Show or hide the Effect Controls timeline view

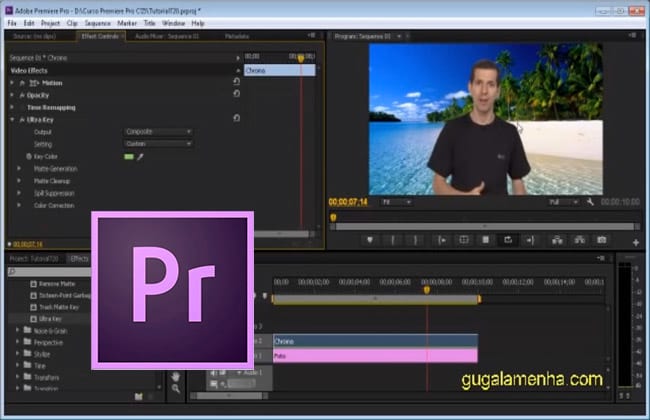click(238, 58)
